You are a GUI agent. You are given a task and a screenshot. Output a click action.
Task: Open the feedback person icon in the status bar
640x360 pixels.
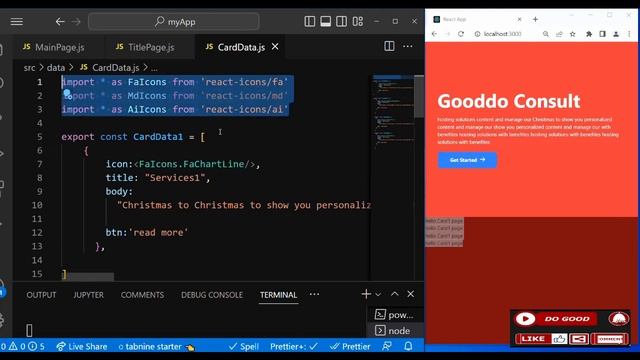387,346
